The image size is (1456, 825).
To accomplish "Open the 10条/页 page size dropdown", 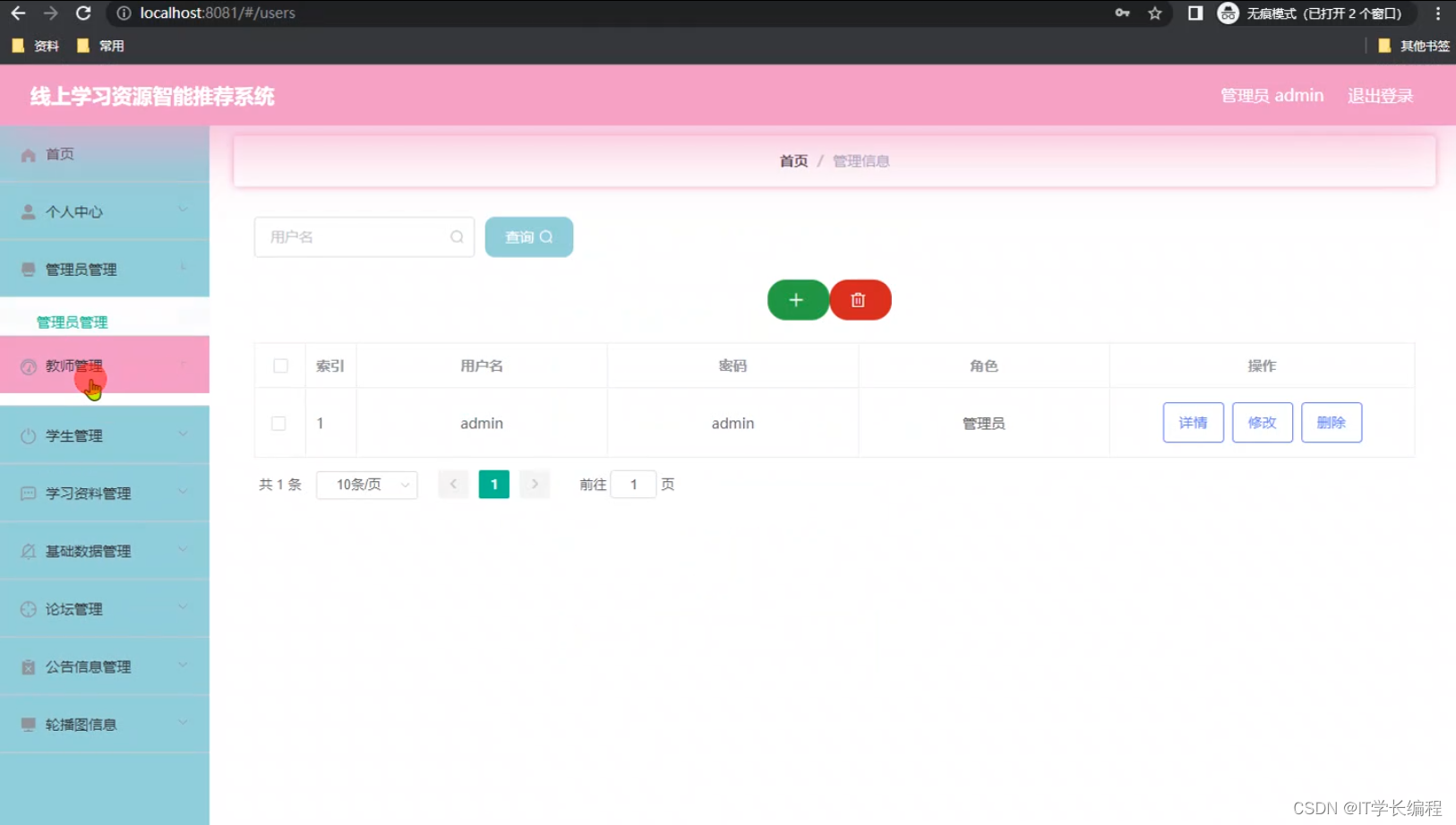I will 366,485.
